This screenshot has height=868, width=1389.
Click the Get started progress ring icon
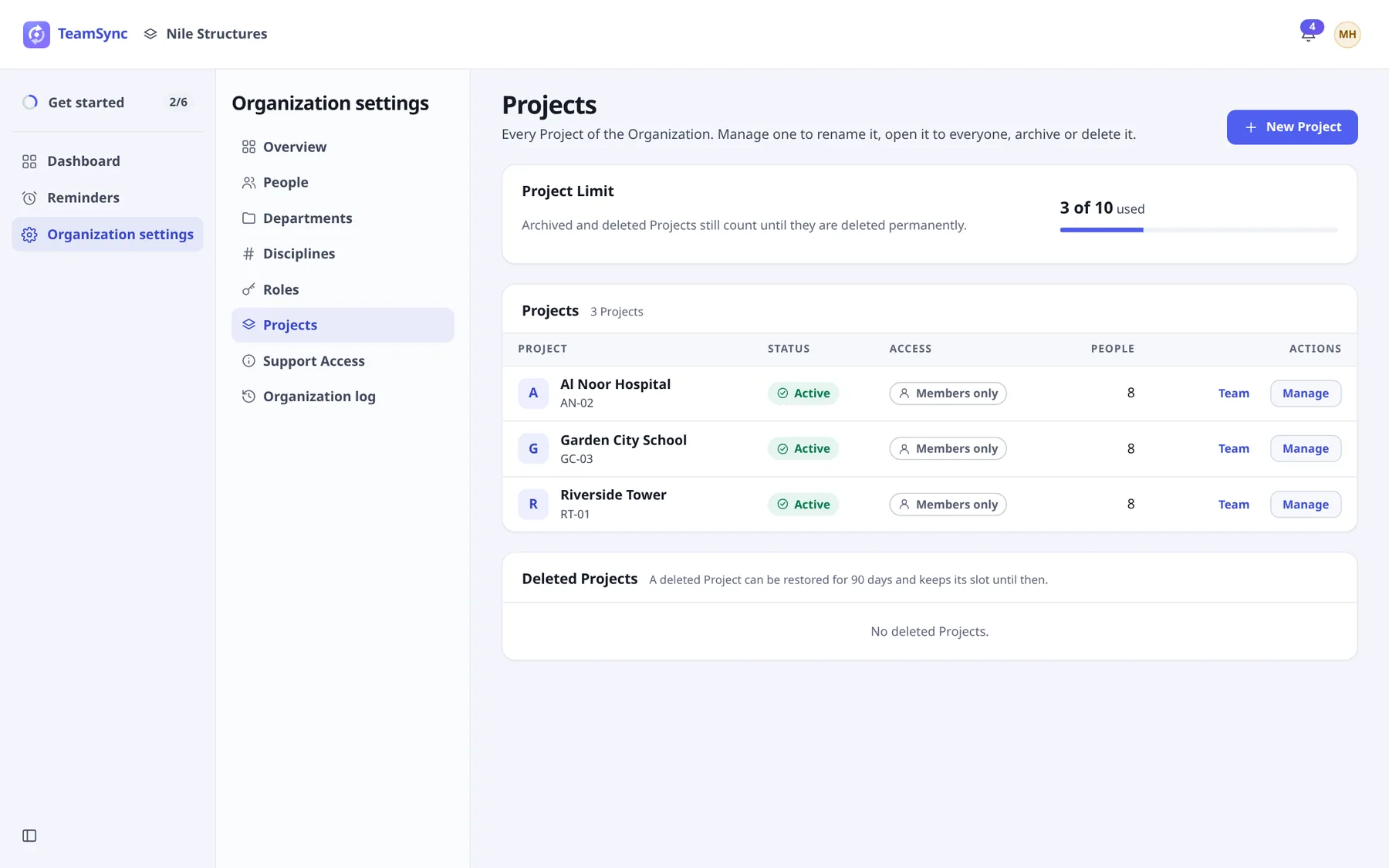pyautogui.click(x=30, y=102)
